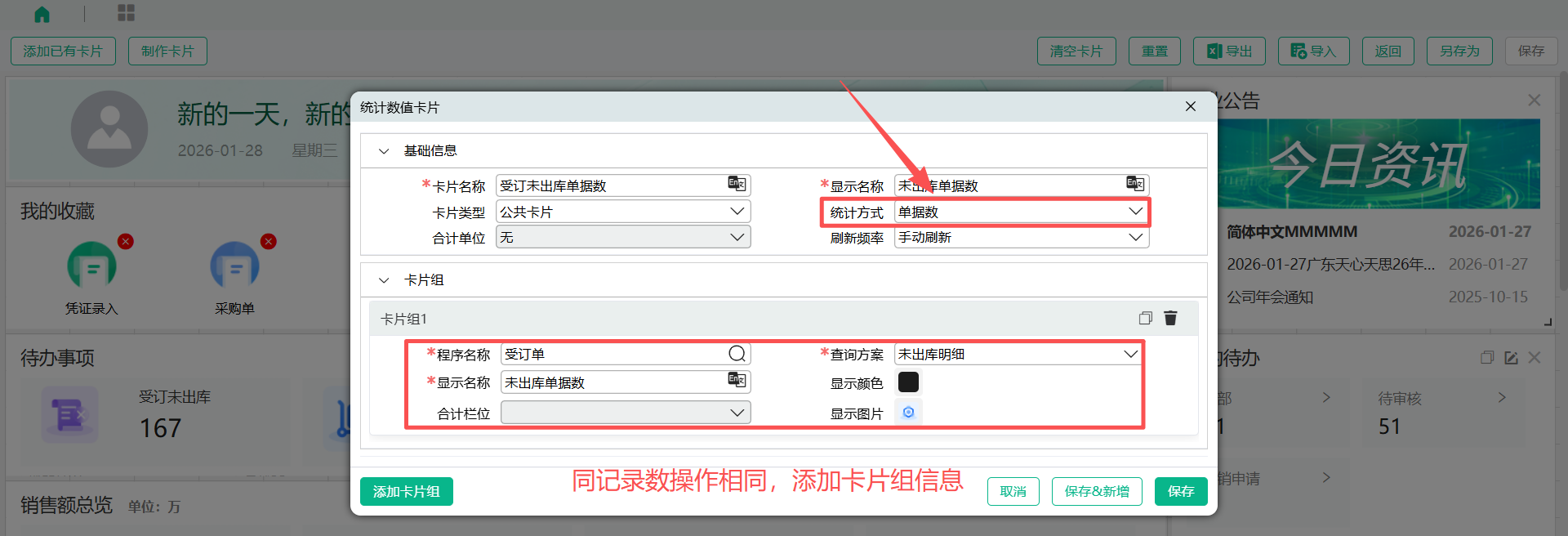Click the 添加卡片组 button
Image resolution: width=1568 pixels, height=536 pixels.
[x=406, y=491]
